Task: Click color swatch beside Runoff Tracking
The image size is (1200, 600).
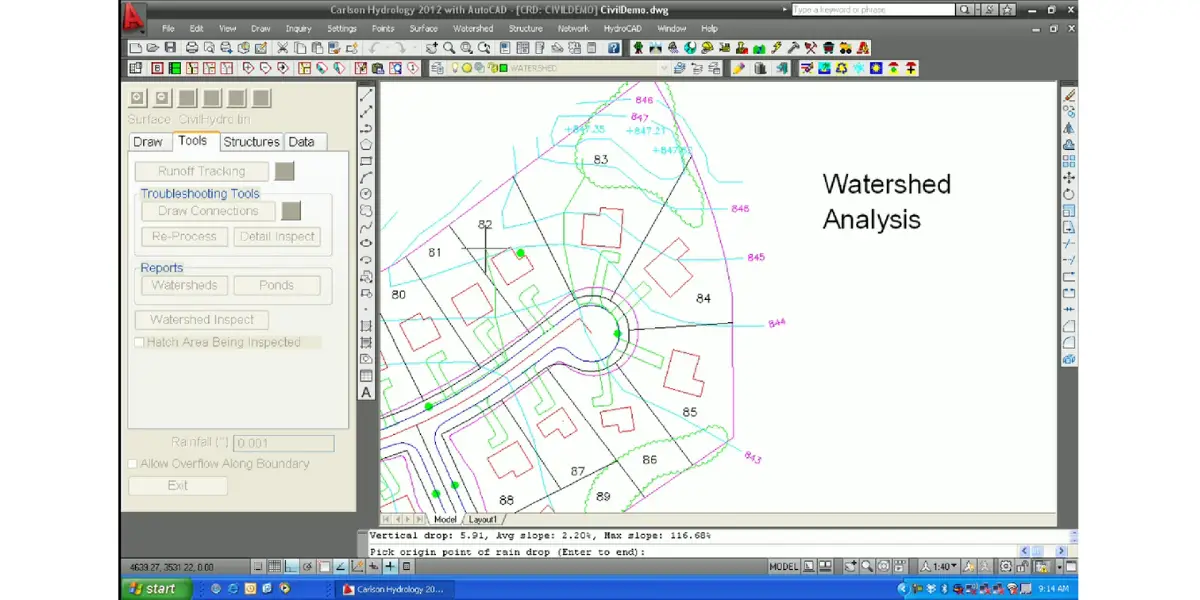Action: click(x=284, y=171)
